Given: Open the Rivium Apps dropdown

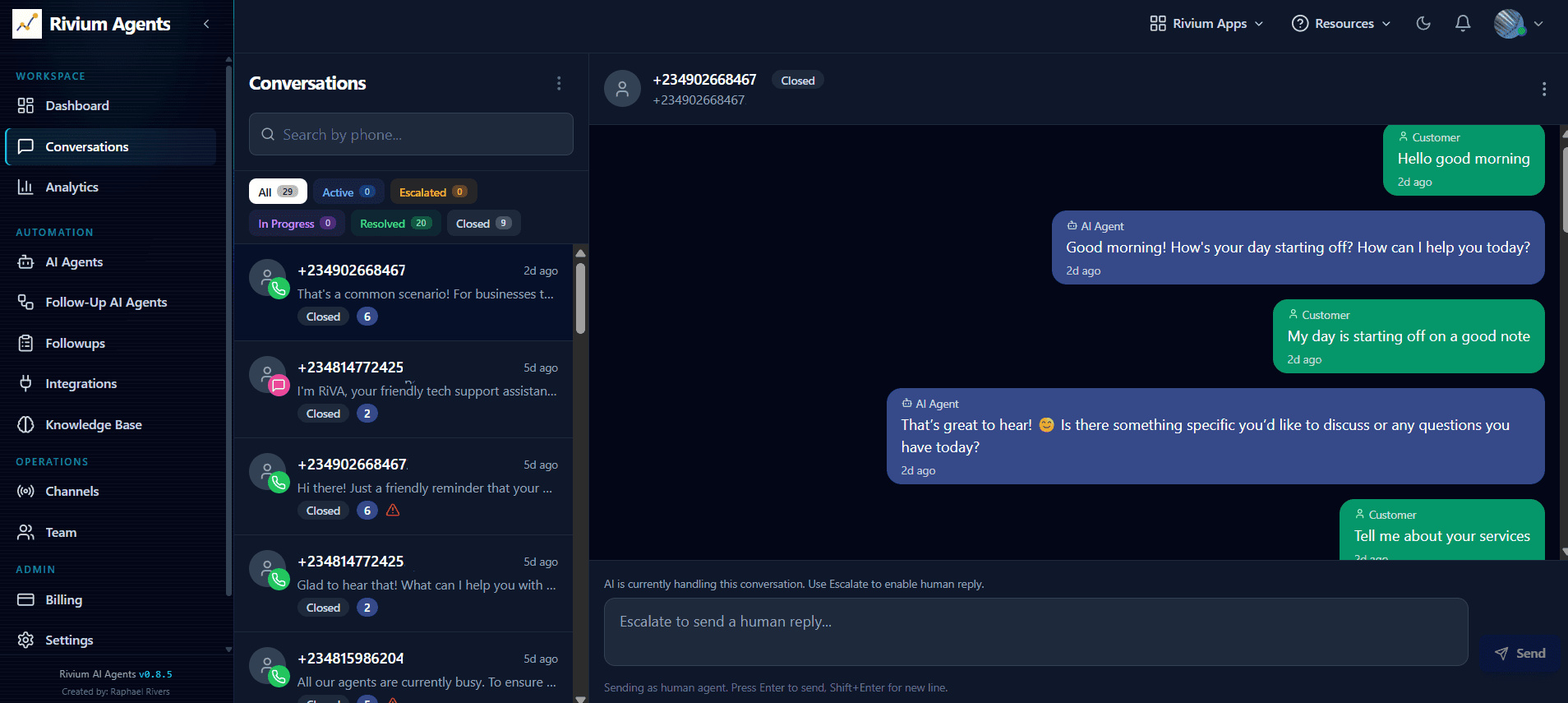Looking at the screenshot, I should (x=1206, y=24).
